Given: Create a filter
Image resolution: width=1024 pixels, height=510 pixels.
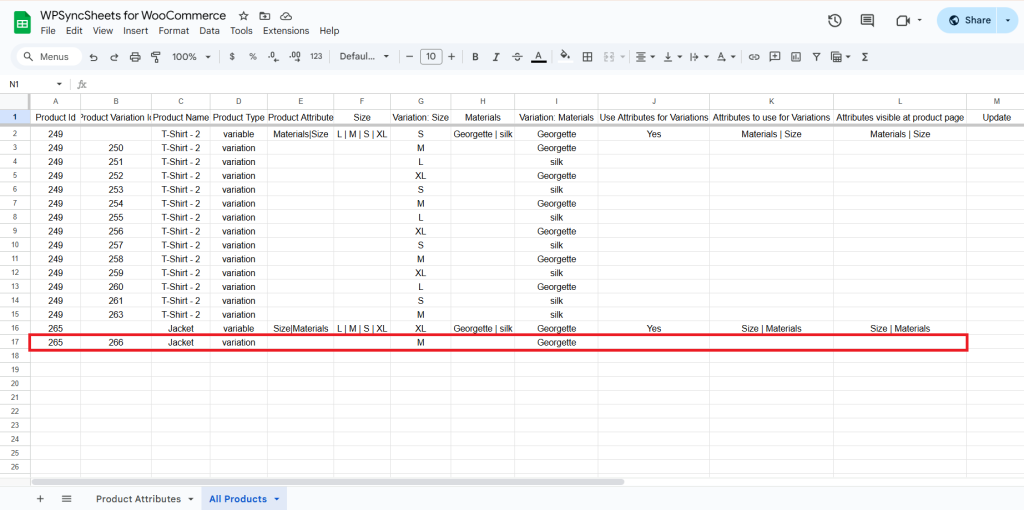Looking at the screenshot, I should coord(816,57).
